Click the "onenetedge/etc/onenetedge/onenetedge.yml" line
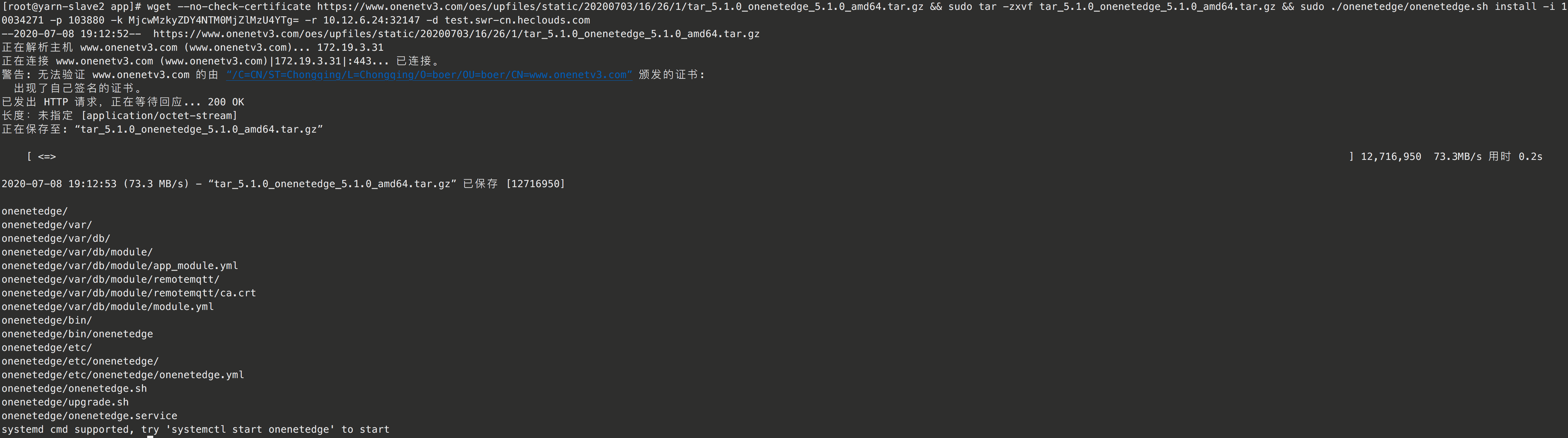This screenshot has height=438, width=1568. pyautogui.click(x=123, y=375)
